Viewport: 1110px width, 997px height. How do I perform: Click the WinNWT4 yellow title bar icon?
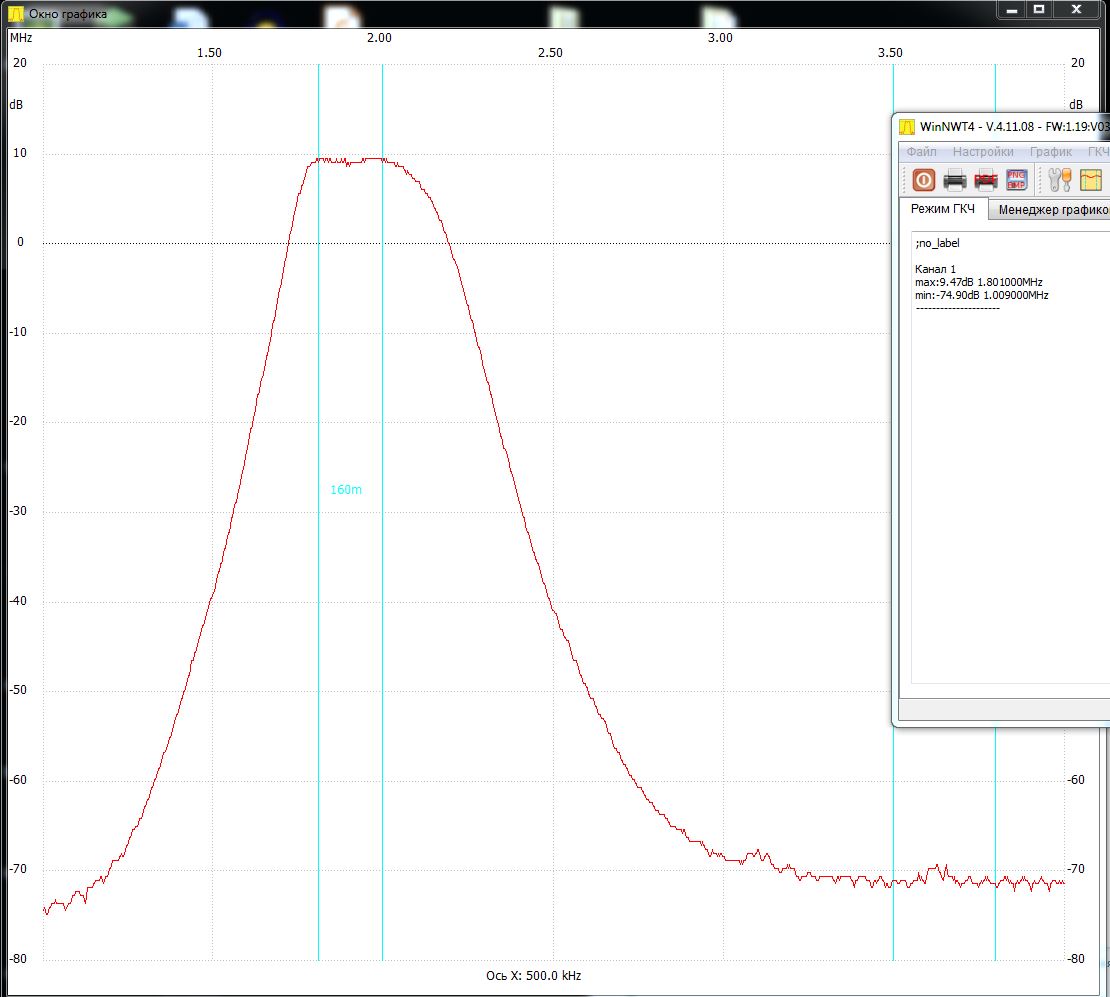tap(906, 127)
